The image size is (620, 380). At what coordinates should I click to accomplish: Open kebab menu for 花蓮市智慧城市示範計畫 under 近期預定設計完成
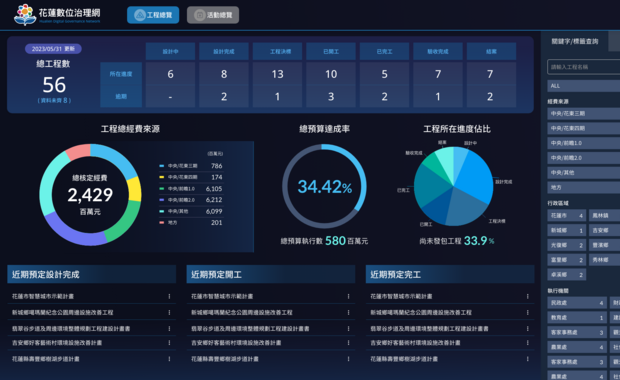(x=169, y=296)
